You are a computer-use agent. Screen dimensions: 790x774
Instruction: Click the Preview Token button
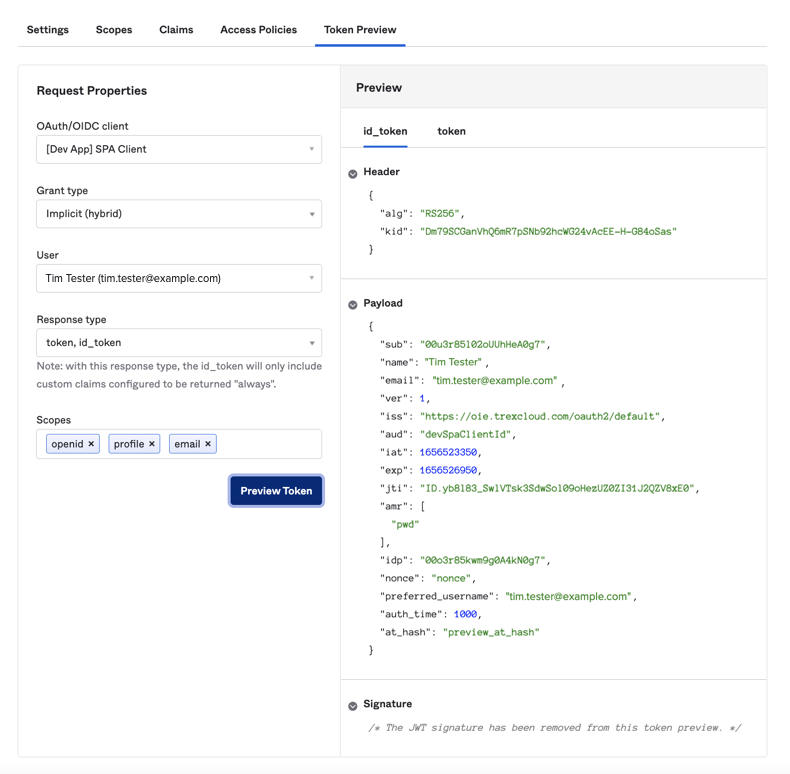276,491
